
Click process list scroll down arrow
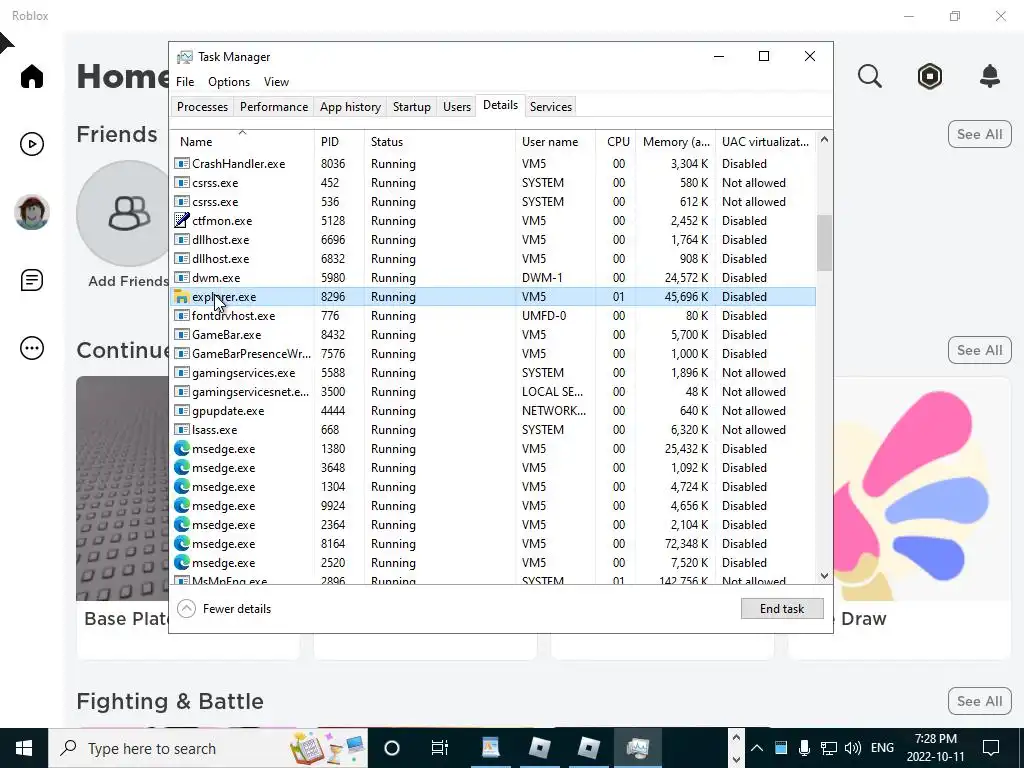coord(824,575)
